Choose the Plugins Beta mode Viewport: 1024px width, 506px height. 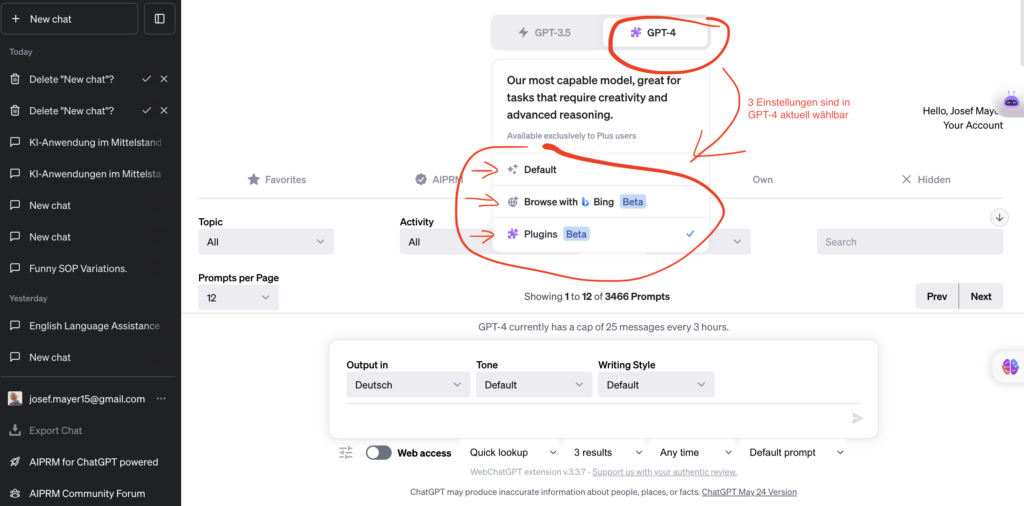[x=600, y=234]
